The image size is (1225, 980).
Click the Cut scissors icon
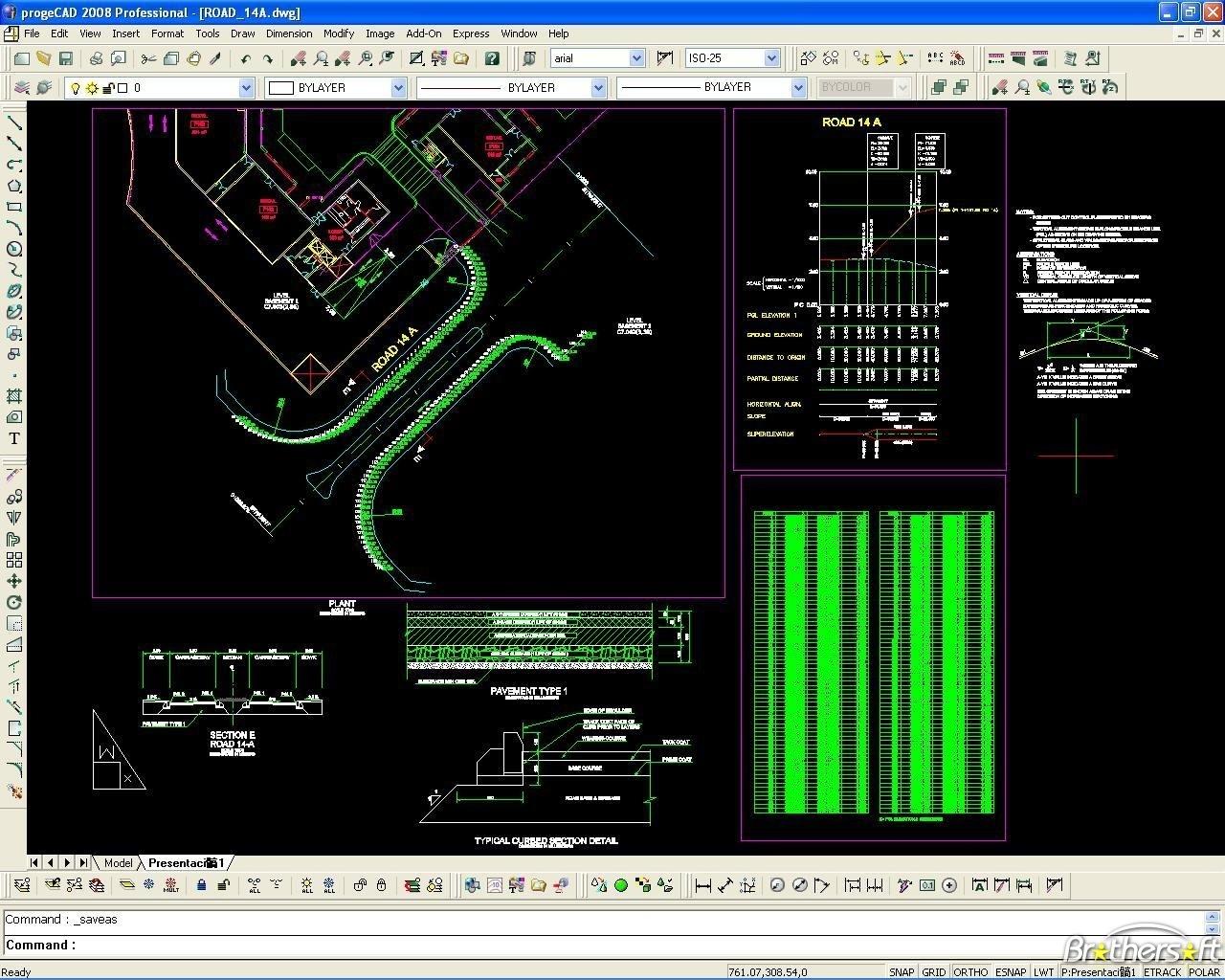click(148, 58)
